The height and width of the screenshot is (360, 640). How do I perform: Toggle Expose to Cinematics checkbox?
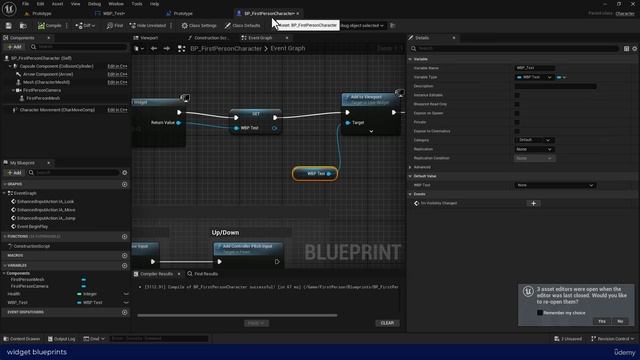517,131
